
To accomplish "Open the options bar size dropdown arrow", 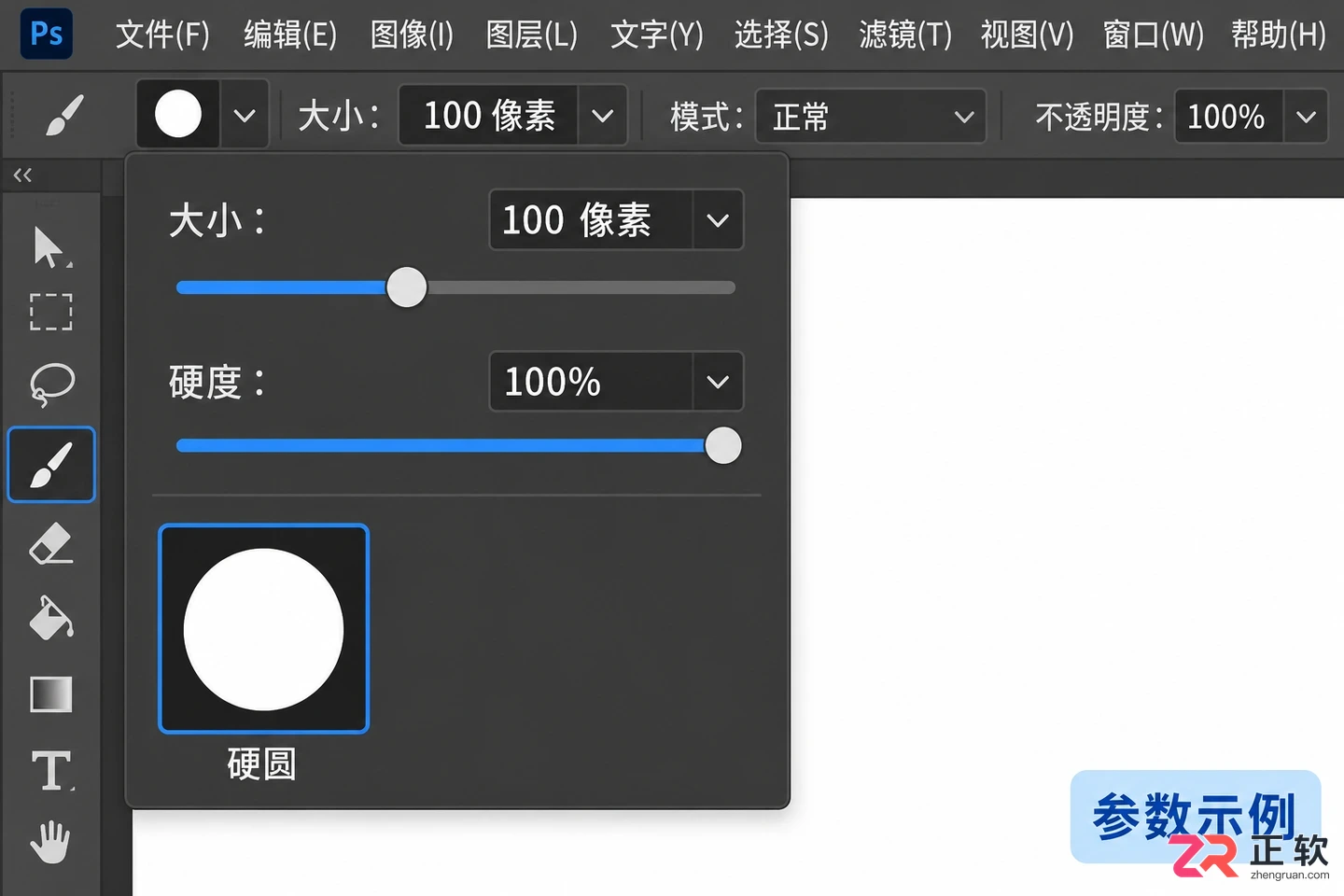I will click(603, 116).
